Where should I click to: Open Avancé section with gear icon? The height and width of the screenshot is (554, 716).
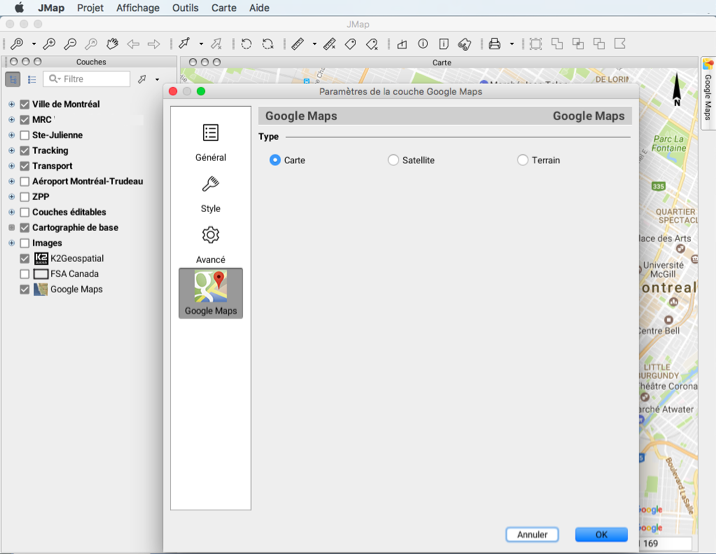[211, 245]
